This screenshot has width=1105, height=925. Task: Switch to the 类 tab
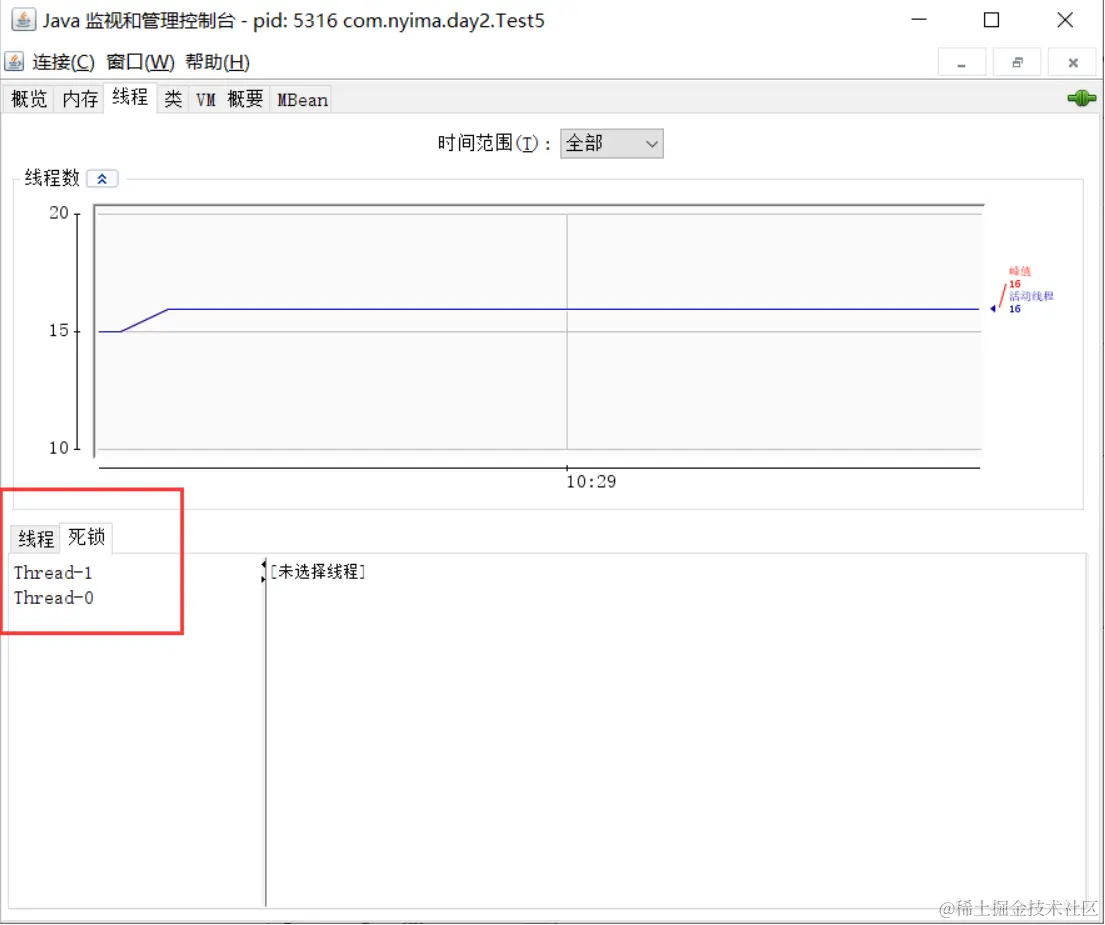pyautogui.click(x=173, y=99)
